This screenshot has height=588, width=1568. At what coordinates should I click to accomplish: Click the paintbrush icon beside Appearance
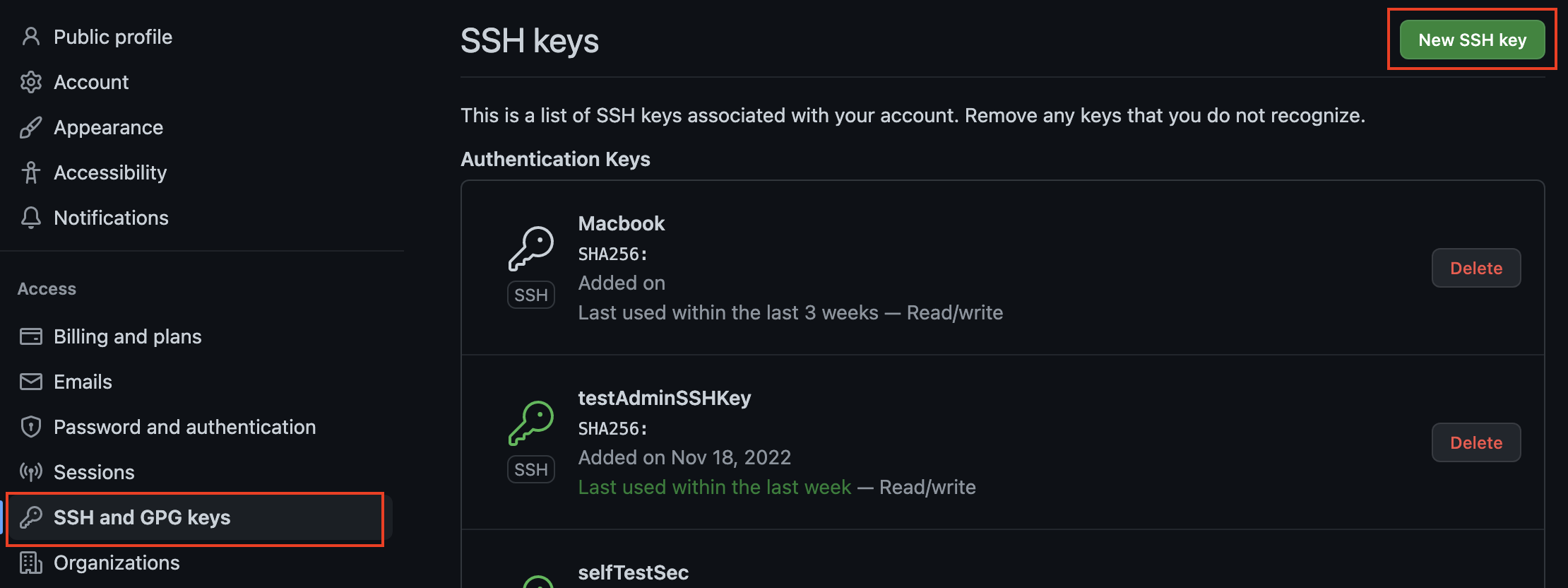coord(31,127)
